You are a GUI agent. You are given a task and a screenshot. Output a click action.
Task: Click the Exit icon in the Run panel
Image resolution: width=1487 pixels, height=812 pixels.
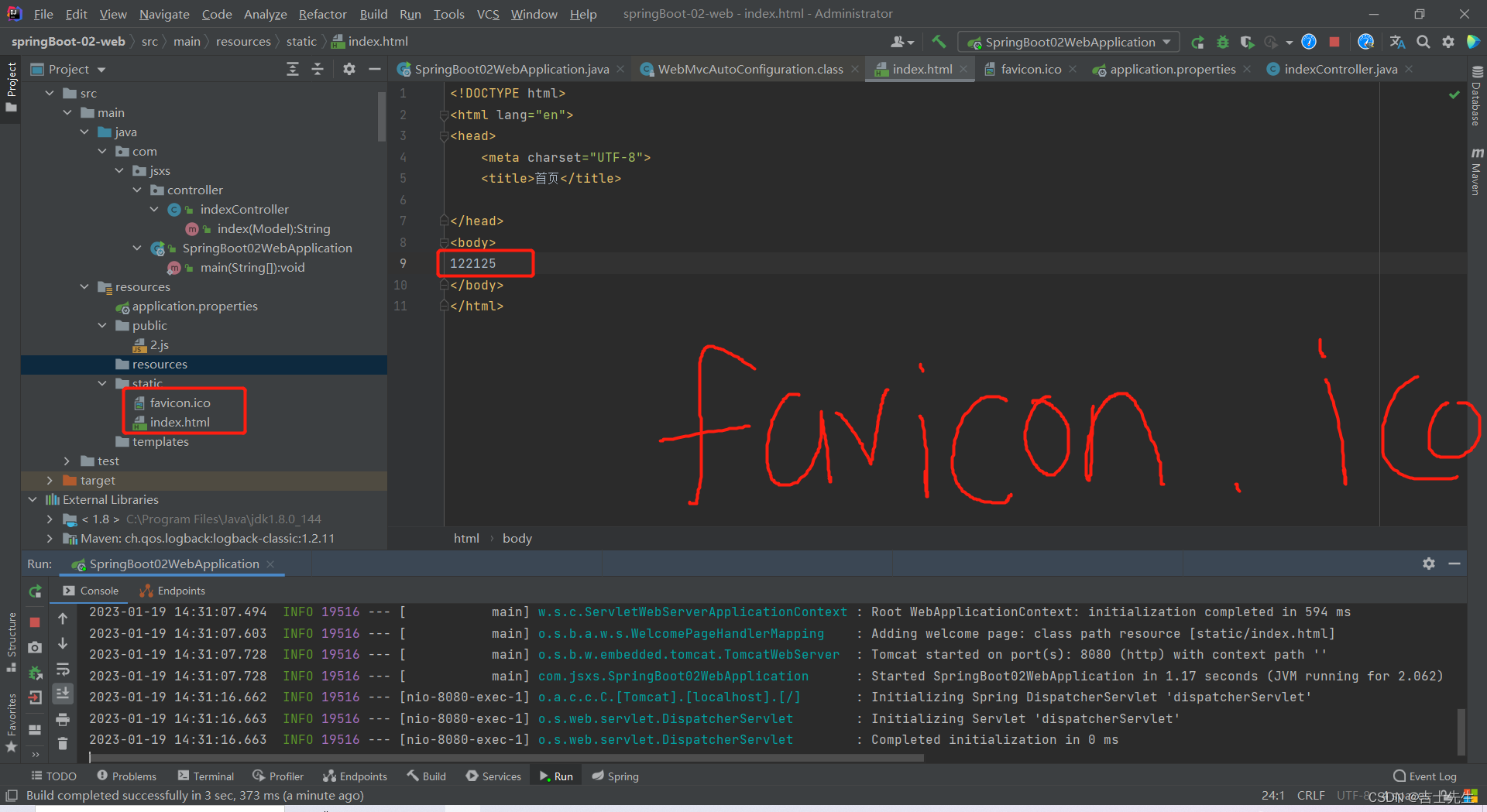coord(35,697)
